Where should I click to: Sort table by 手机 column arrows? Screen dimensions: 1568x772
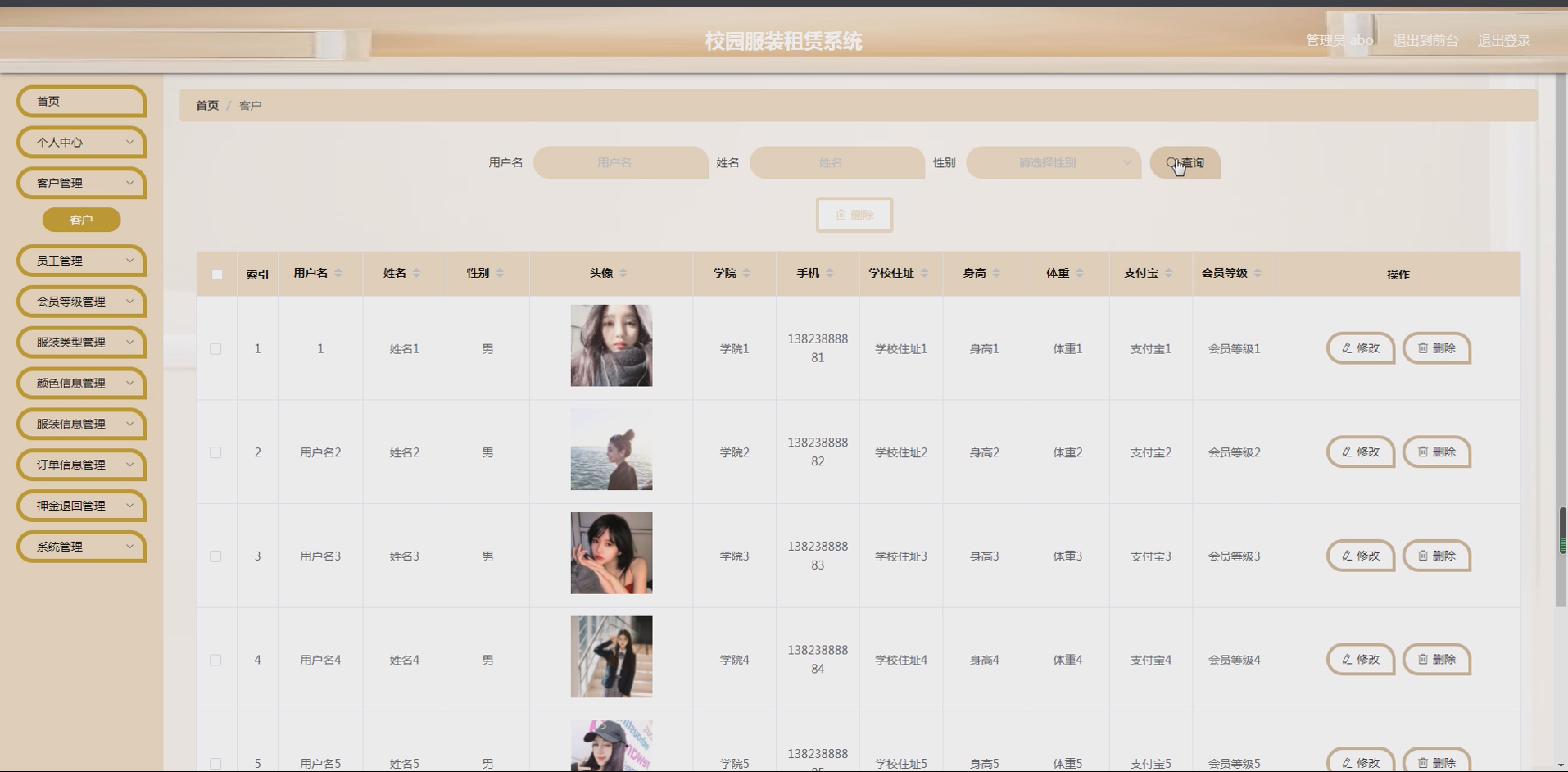pos(830,274)
